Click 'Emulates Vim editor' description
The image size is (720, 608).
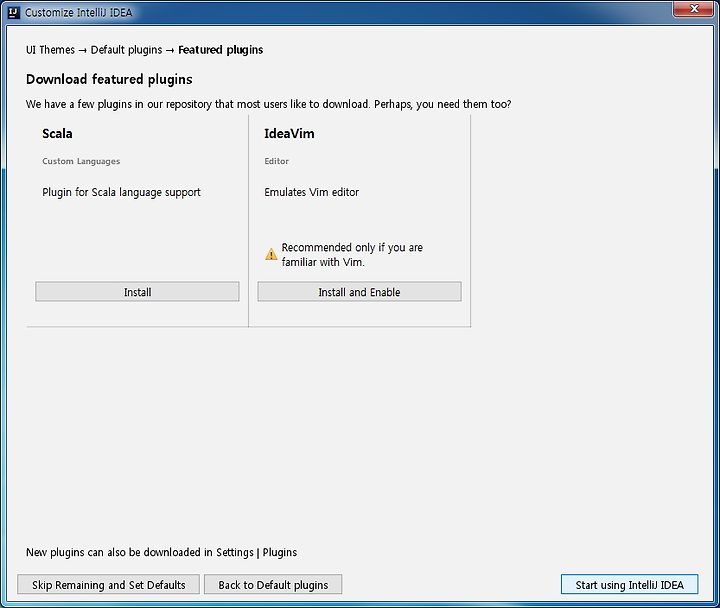pyautogui.click(x=311, y=192)
